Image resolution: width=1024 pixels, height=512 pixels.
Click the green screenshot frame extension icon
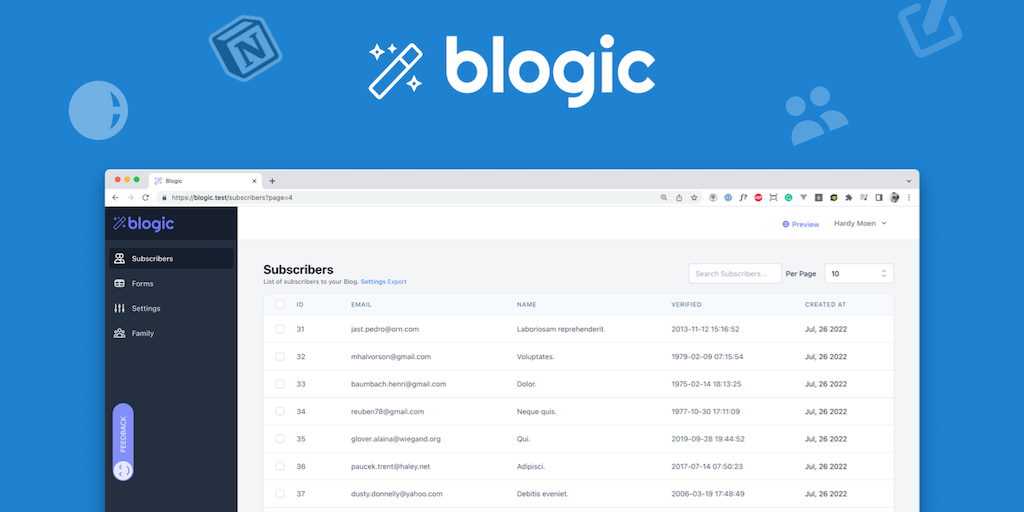click(x=773, y=197)
